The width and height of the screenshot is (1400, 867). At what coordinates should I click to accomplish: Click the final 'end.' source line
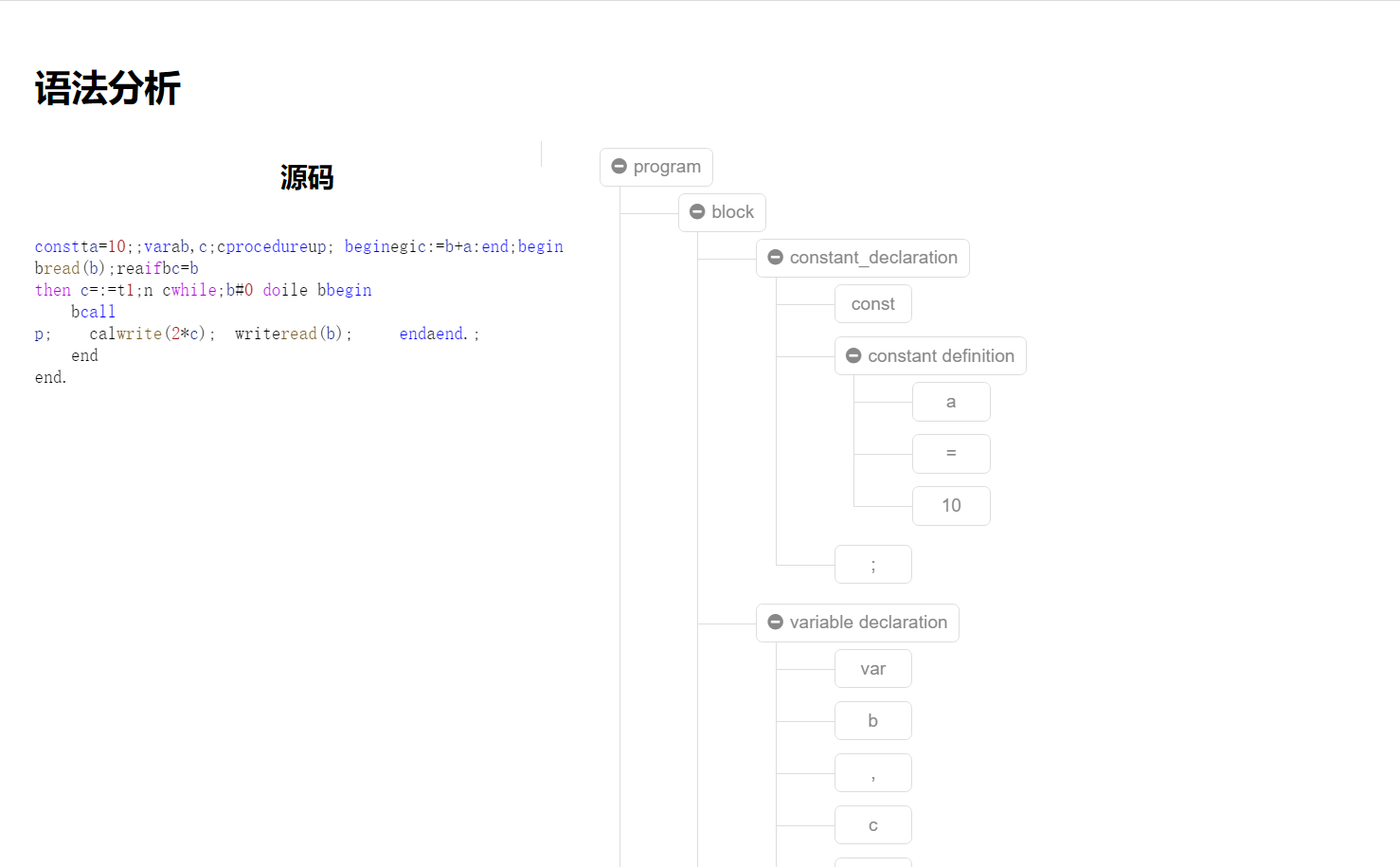click(50, 377)
